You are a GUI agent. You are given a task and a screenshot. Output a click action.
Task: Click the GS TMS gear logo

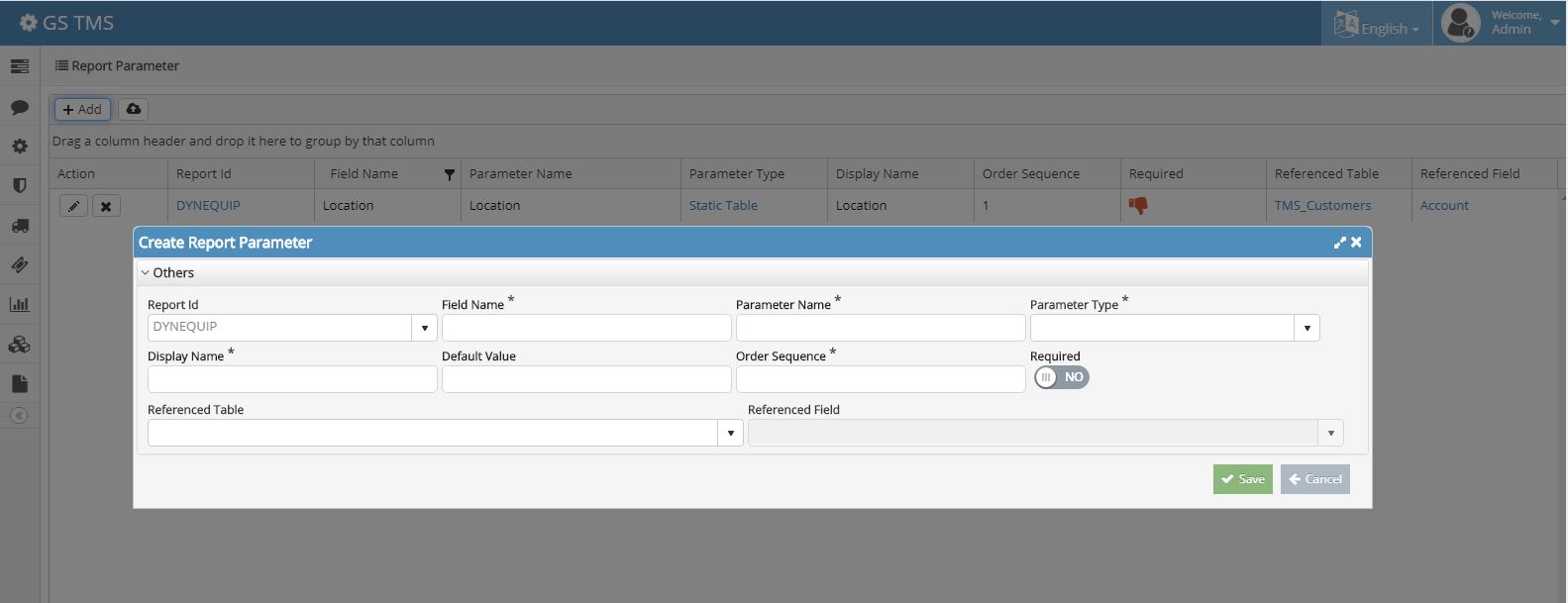pos(28,23)
